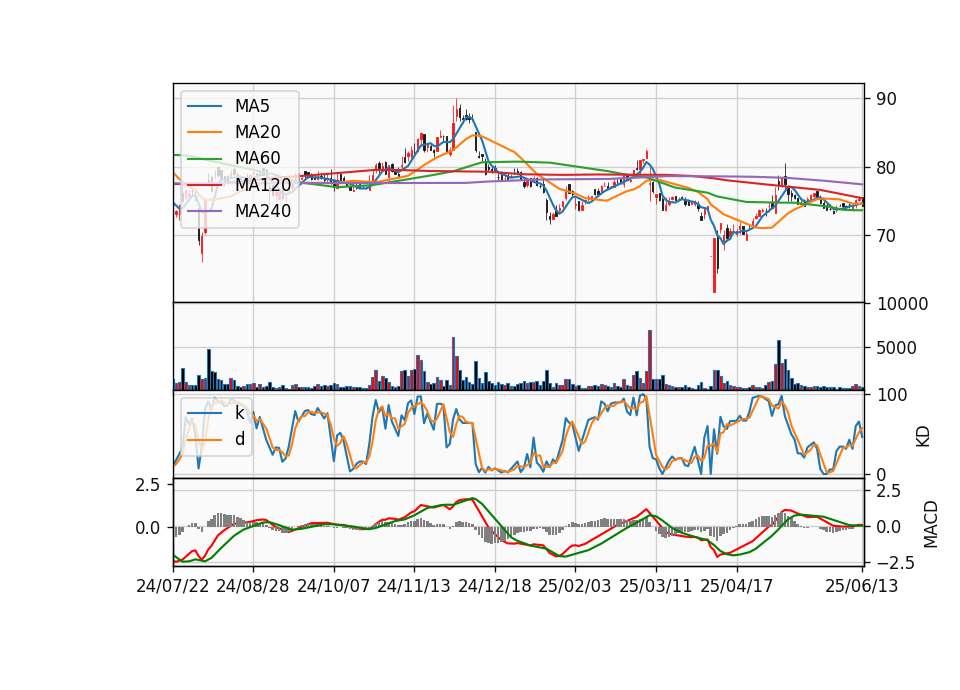Image resolution: width=960 pixels, height=690 pixels.
Task: Click the purple MA240 legend line sample
Action: (x=204, y=211)
